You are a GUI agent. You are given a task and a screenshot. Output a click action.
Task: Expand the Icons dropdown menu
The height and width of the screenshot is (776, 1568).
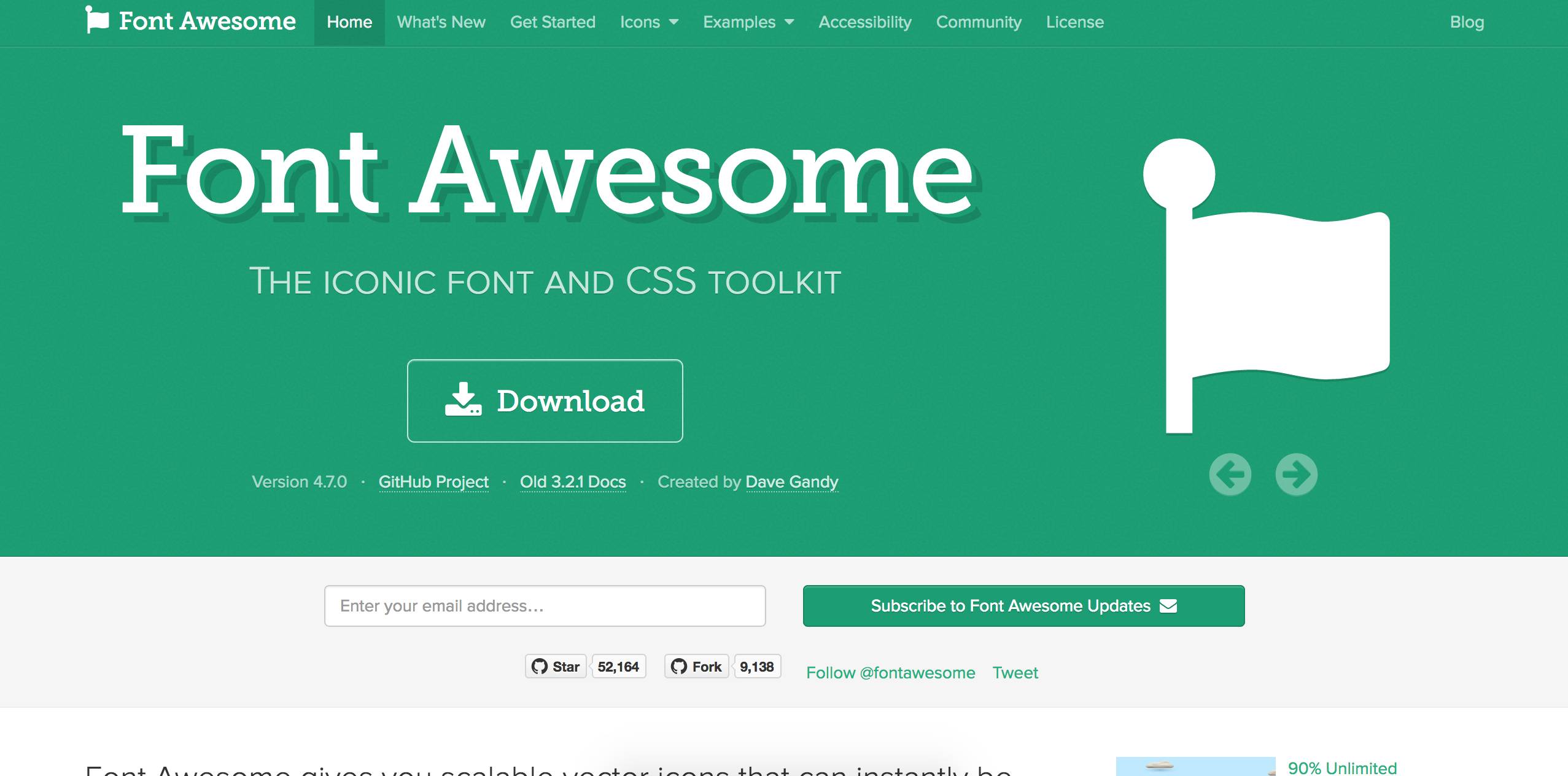(649, 22)
